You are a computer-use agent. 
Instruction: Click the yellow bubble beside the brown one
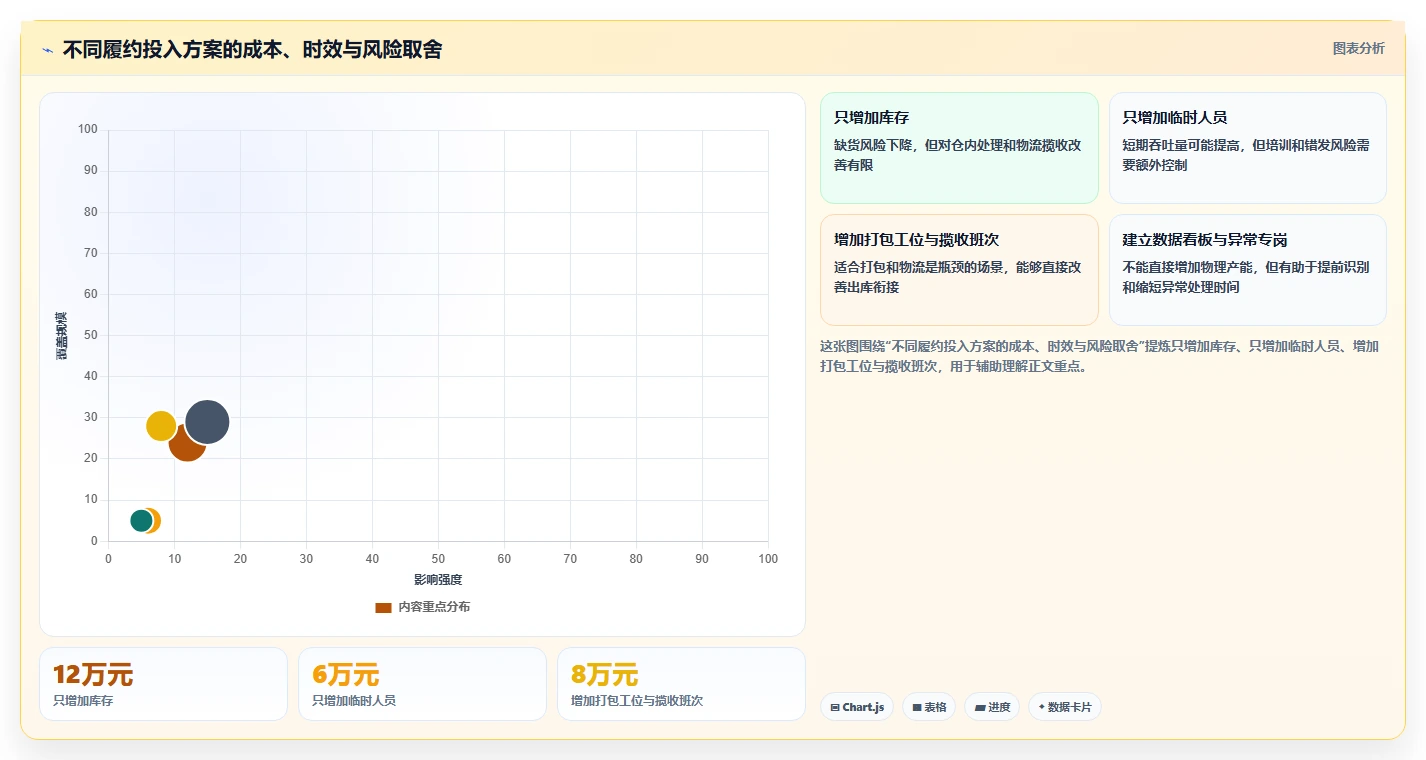coord(160,426)
